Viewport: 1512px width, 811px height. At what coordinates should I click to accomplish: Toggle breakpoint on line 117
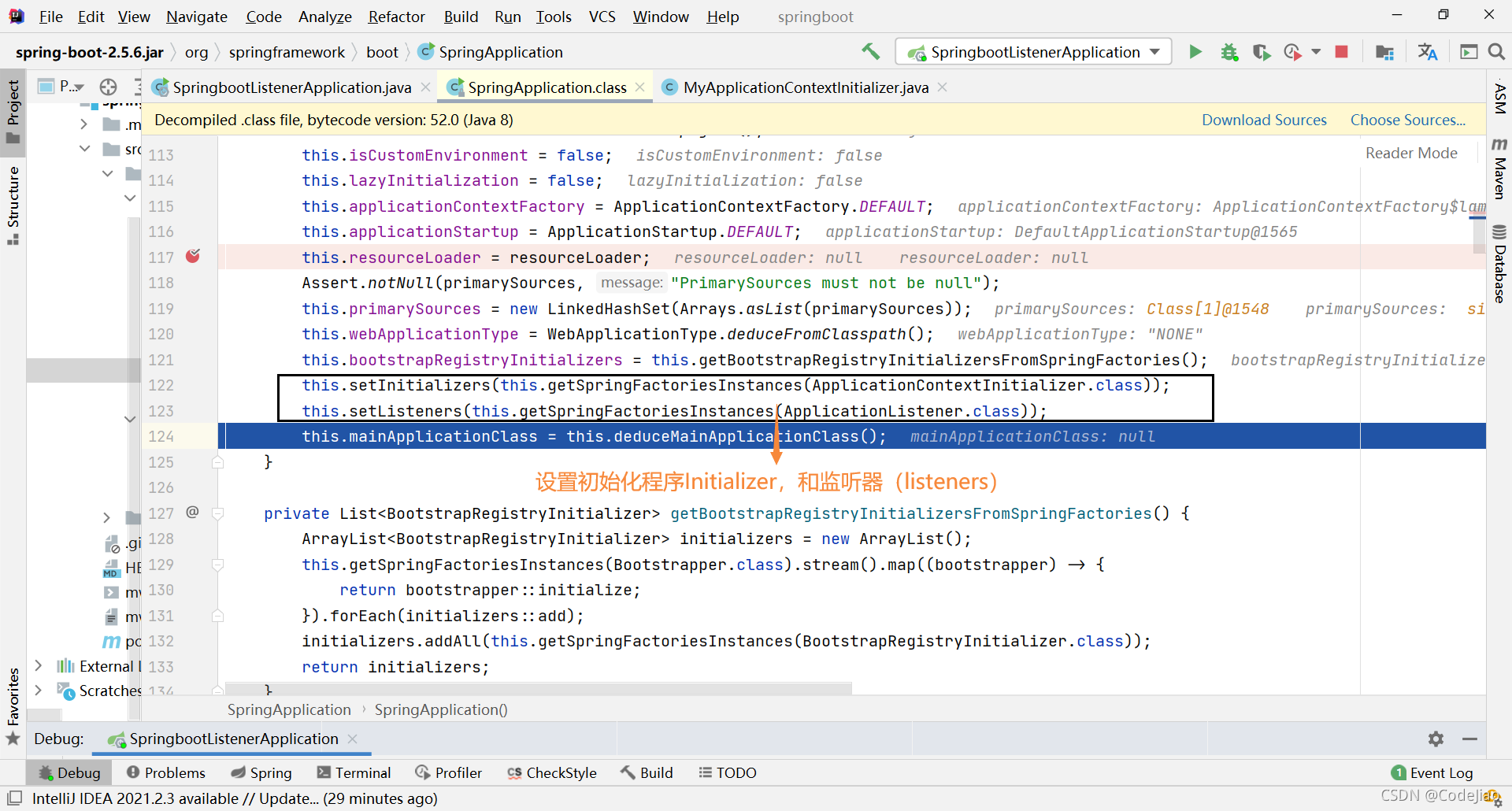coord(193,256)
